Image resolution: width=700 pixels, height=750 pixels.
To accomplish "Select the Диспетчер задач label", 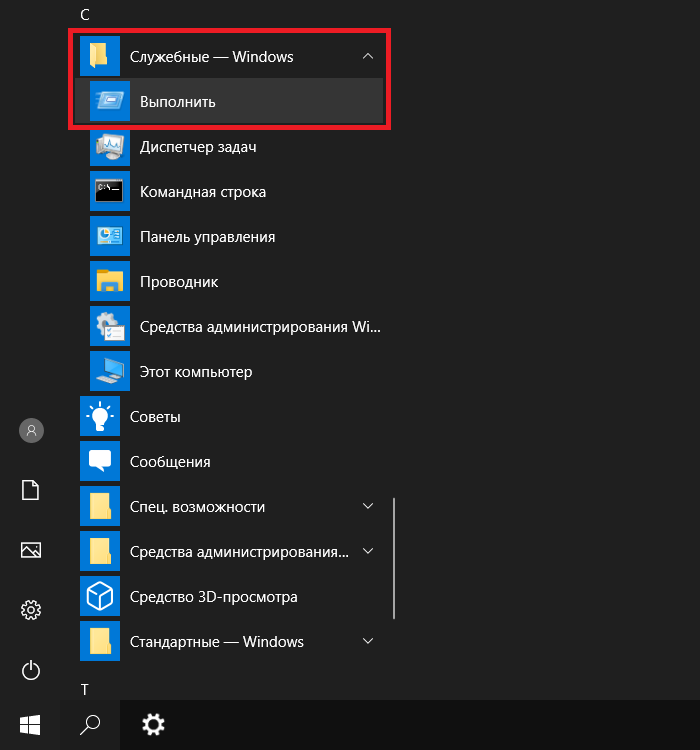I will point(198,147).
